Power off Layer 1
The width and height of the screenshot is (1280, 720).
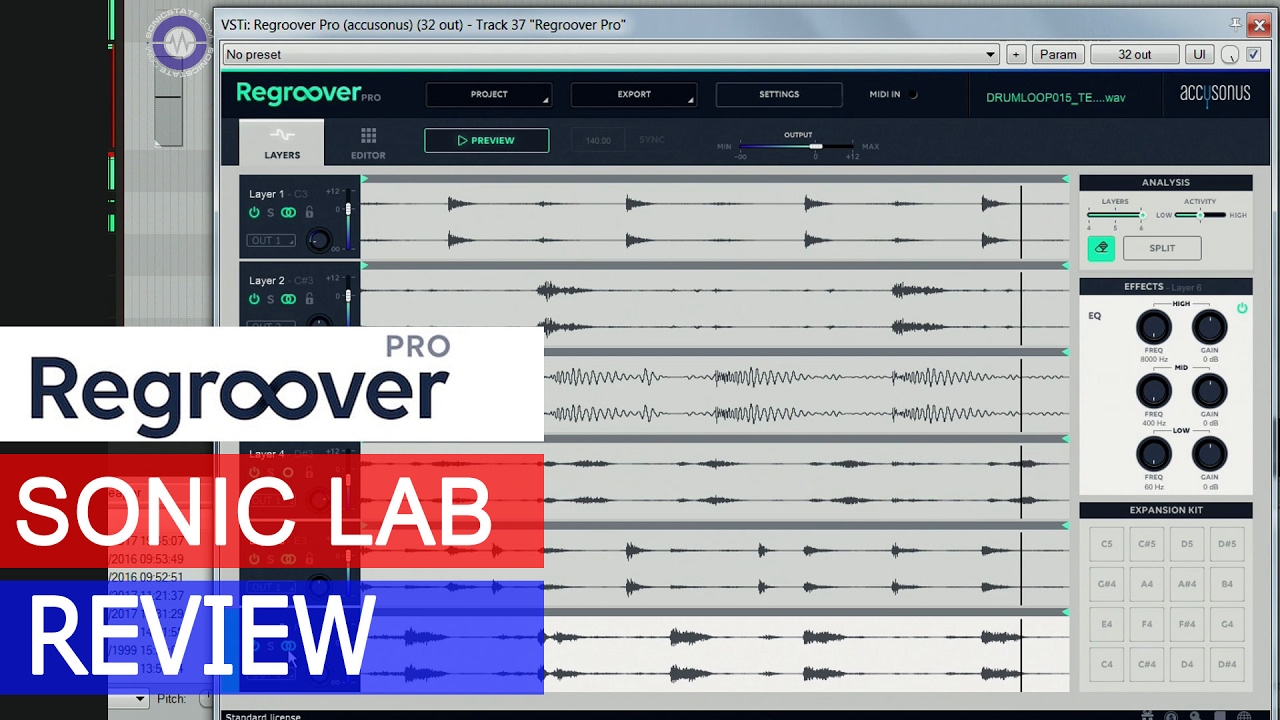point(254,213)
